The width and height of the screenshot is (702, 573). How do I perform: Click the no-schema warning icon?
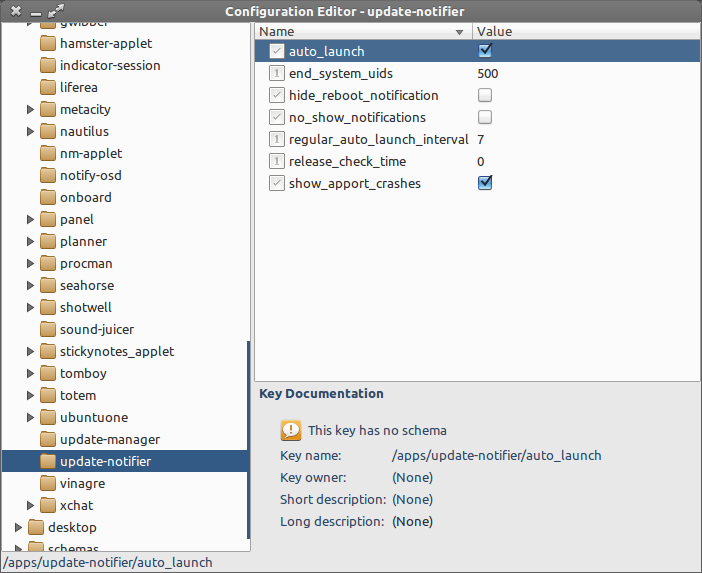[291, 430]
